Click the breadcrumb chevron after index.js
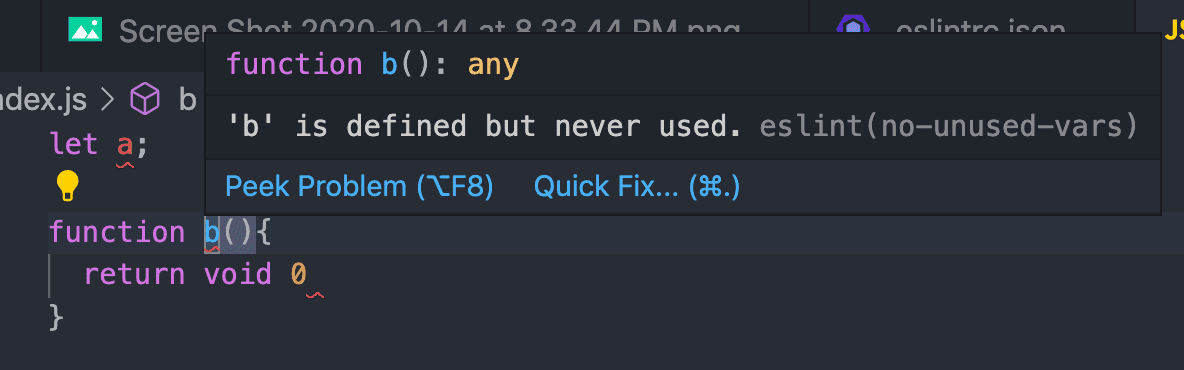 [109, 100]
